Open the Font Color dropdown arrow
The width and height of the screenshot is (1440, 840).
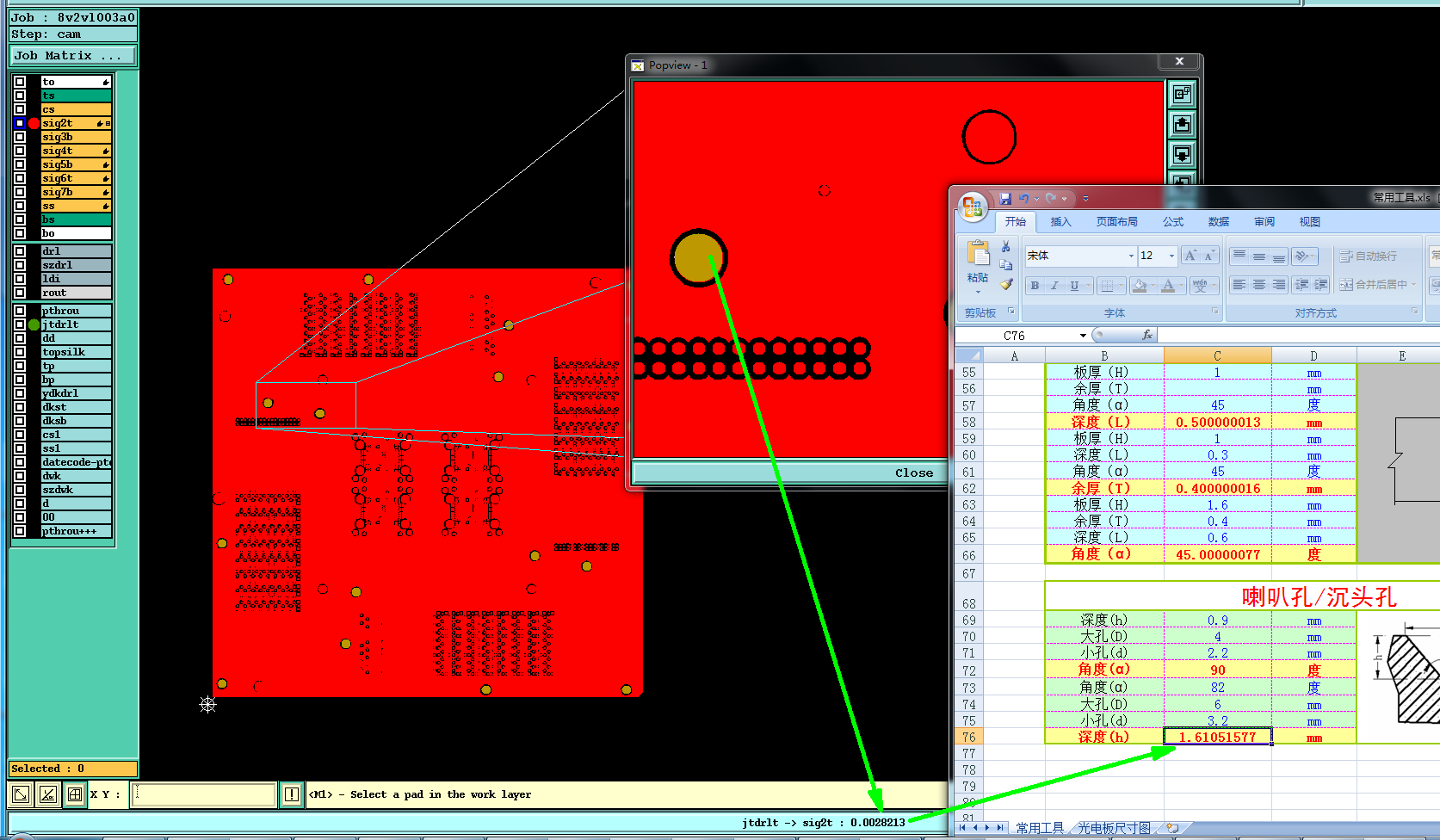[1181, 286]
